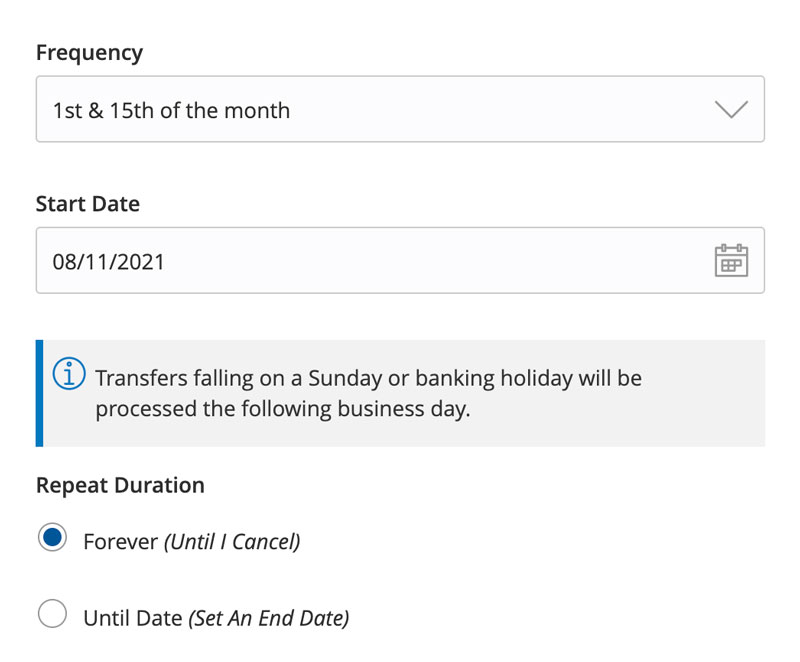This screenshot has width=800, height=662.
Task: Click the info icon in the notice banner
Action: point(69,374)
